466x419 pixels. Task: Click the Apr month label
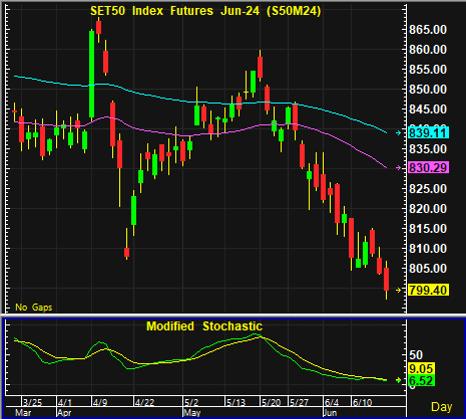64,413
